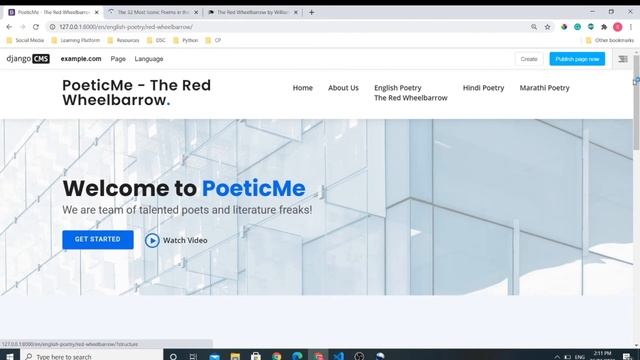Open the Page menu in CMS toolbar
This screenshot has width=640, height=360.
click(118, 59)
